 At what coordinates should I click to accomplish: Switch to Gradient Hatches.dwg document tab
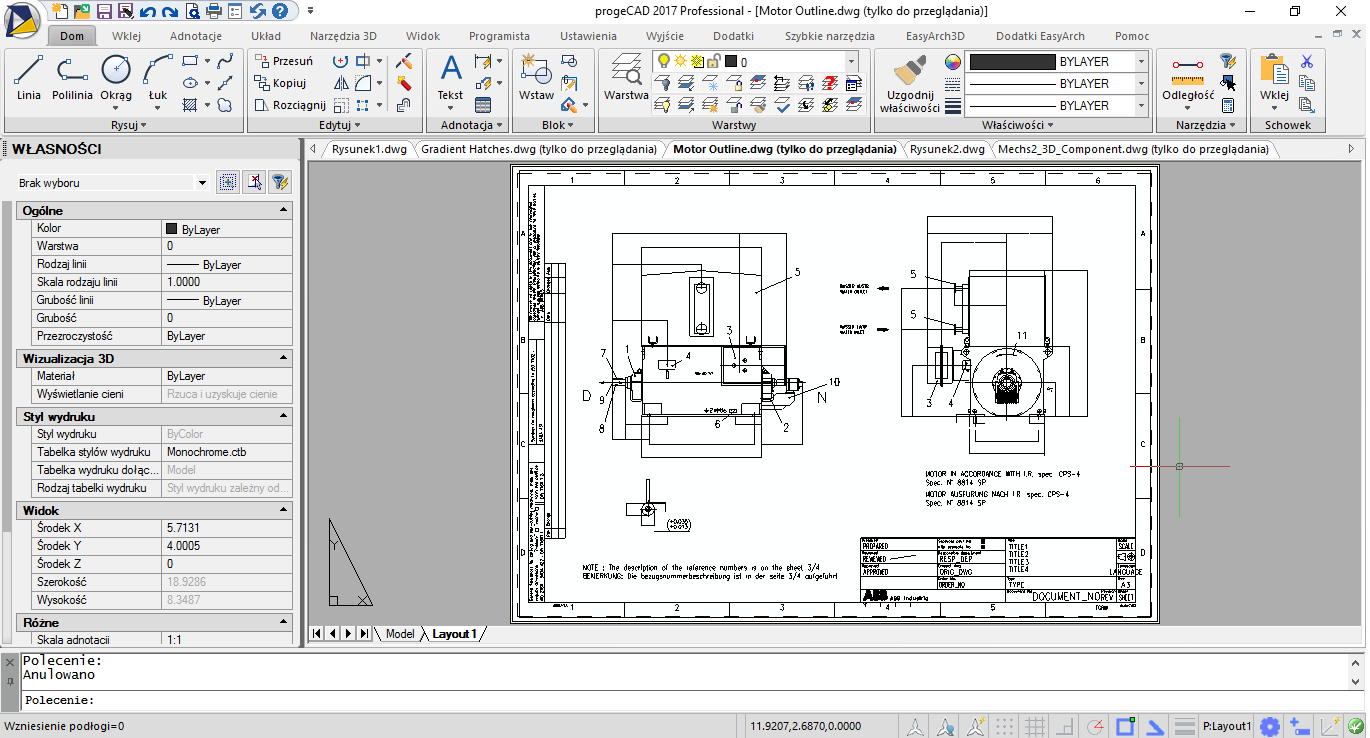point(539,149)
